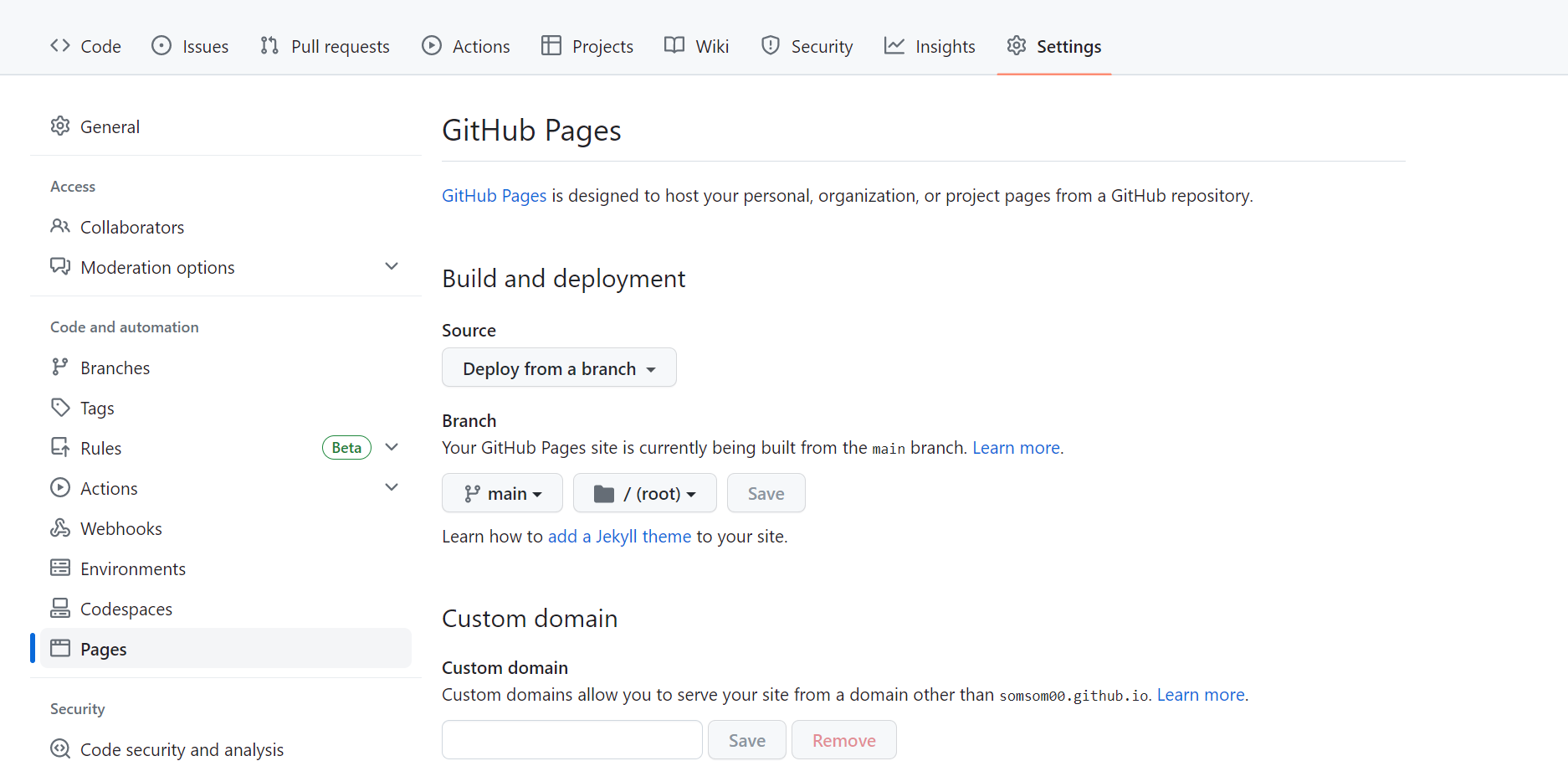Click the Collaborators people icon
Screen dimensions: 1568x761
(60, 226)
